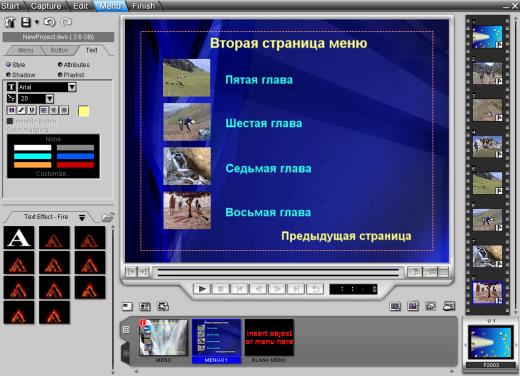Select the MENU-01 thumbnail in storyboard
This screenshot has height=376, width=520.
click(216, 341)
